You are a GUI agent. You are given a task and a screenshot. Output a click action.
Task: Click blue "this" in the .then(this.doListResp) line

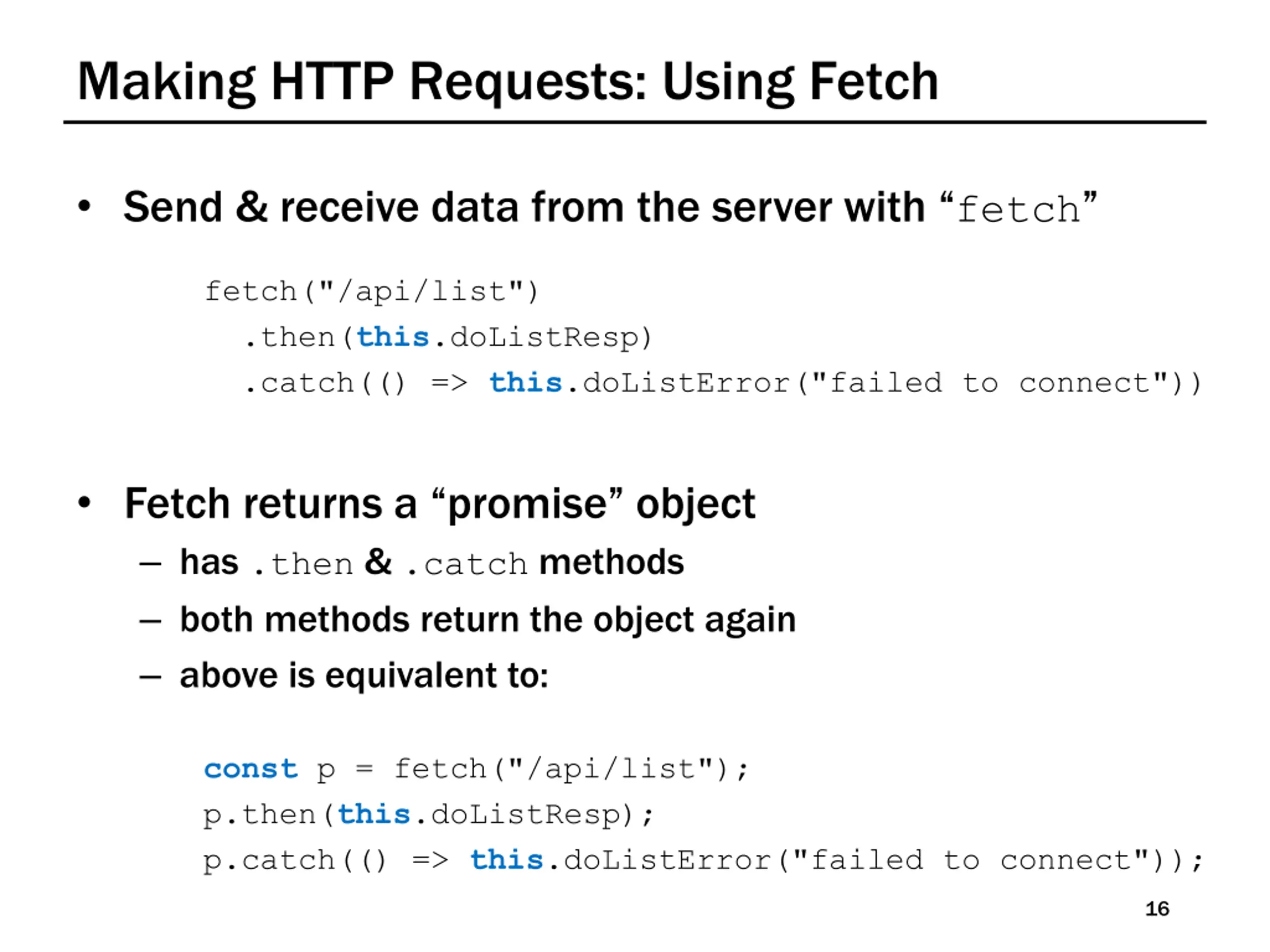tap(393, 338)
